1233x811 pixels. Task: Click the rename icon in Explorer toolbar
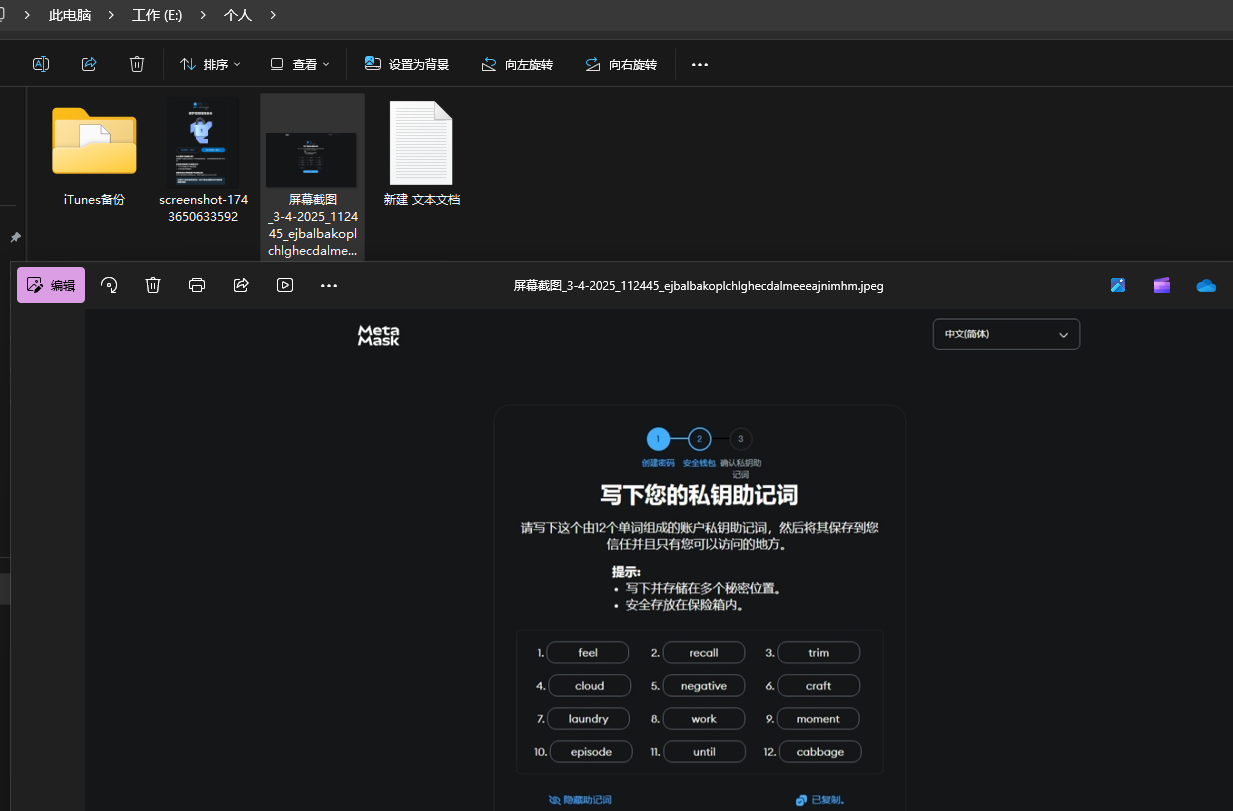click(x=41, y=64)
